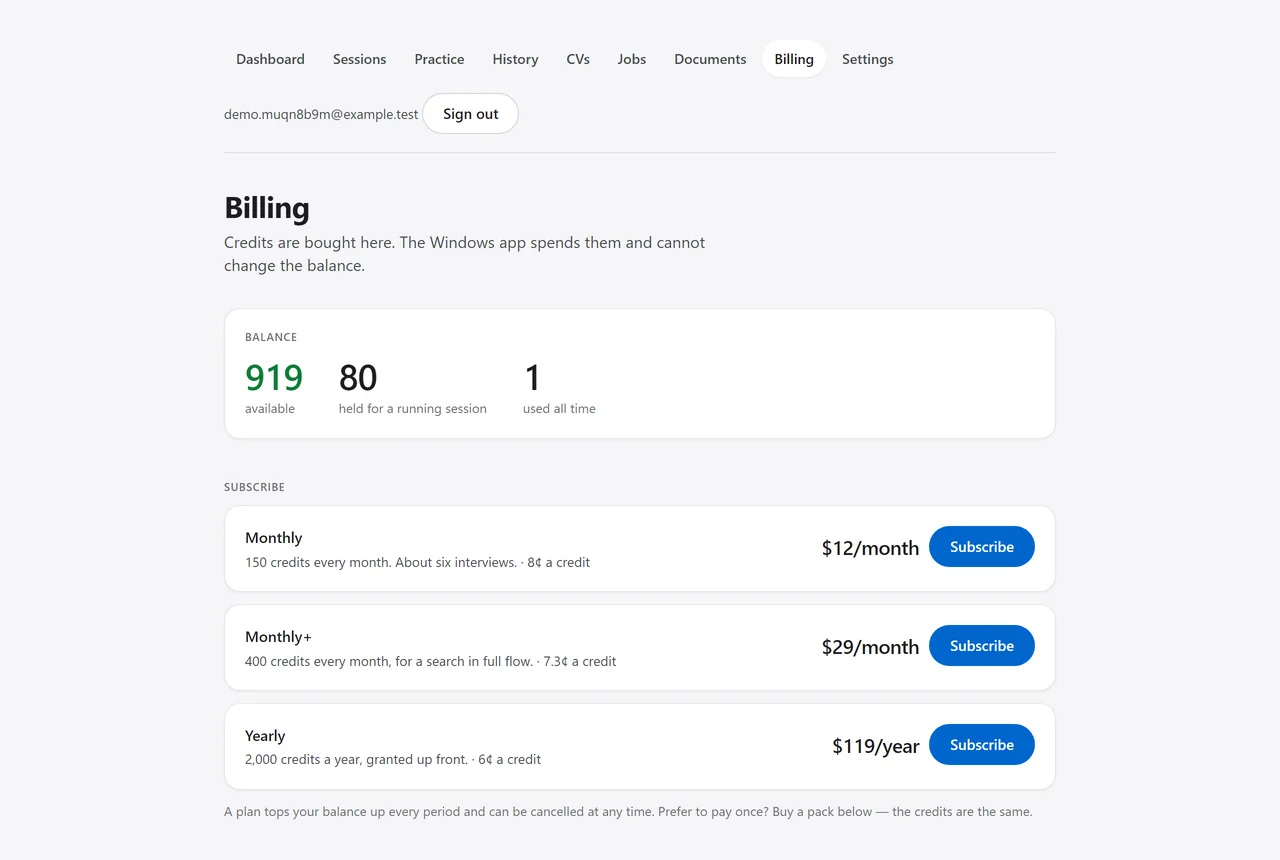Image resolution: width=1280 pixels, height=860 pixels.
Task: Click the 'A plan tops your balance' note
Action: point(628,812)
